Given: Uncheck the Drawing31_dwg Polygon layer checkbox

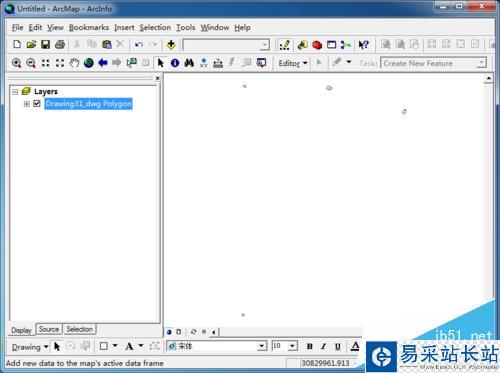Looking at the screenshot, I should click(x=37, y=104).
